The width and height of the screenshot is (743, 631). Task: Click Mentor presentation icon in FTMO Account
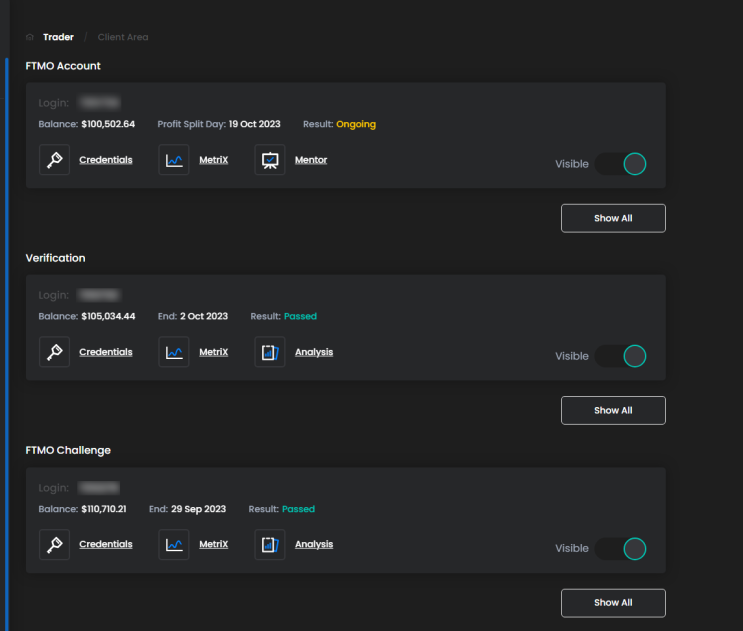point(270,160)
